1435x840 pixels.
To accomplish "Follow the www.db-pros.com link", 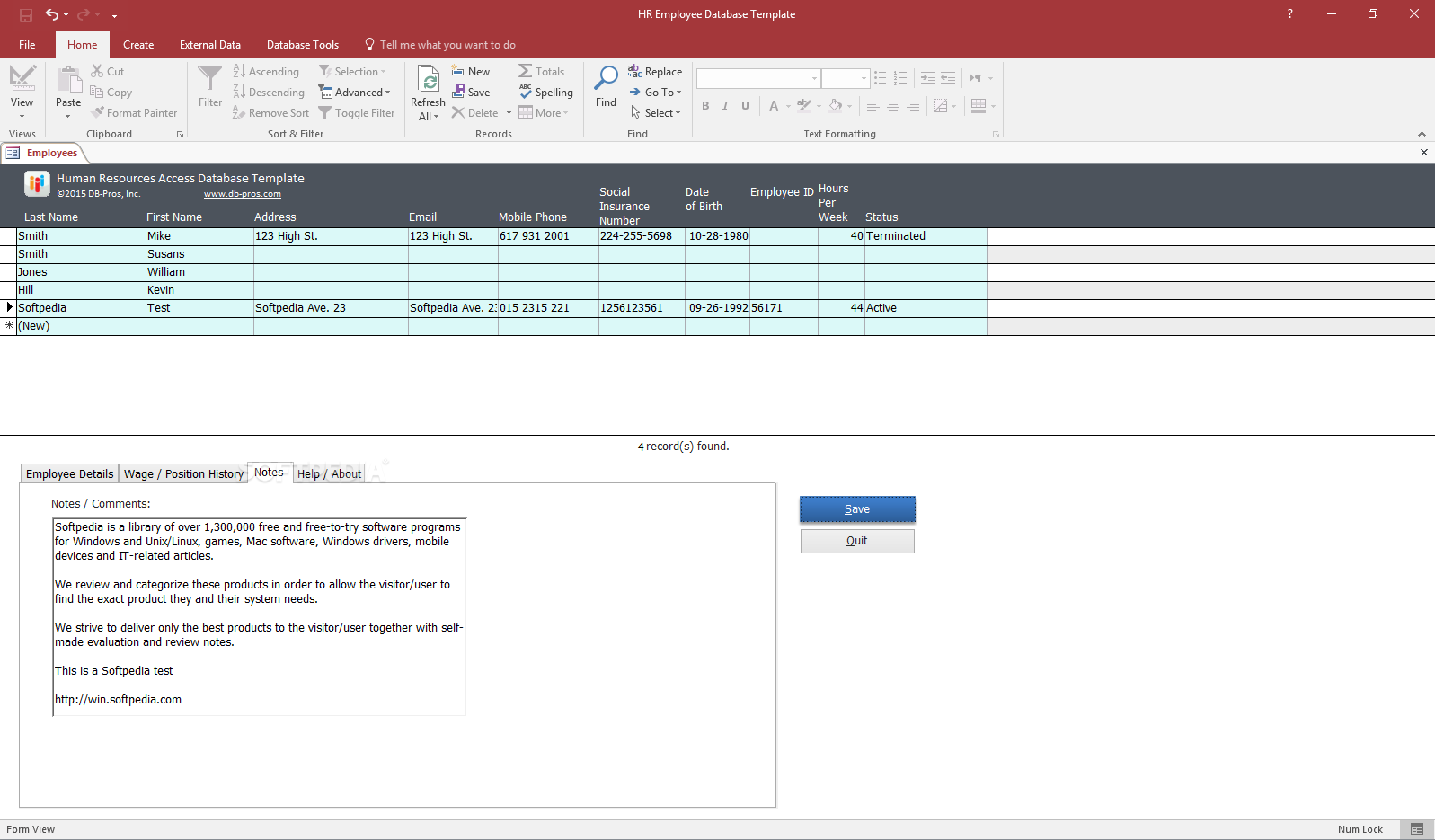I will click(x=243, y=194).
